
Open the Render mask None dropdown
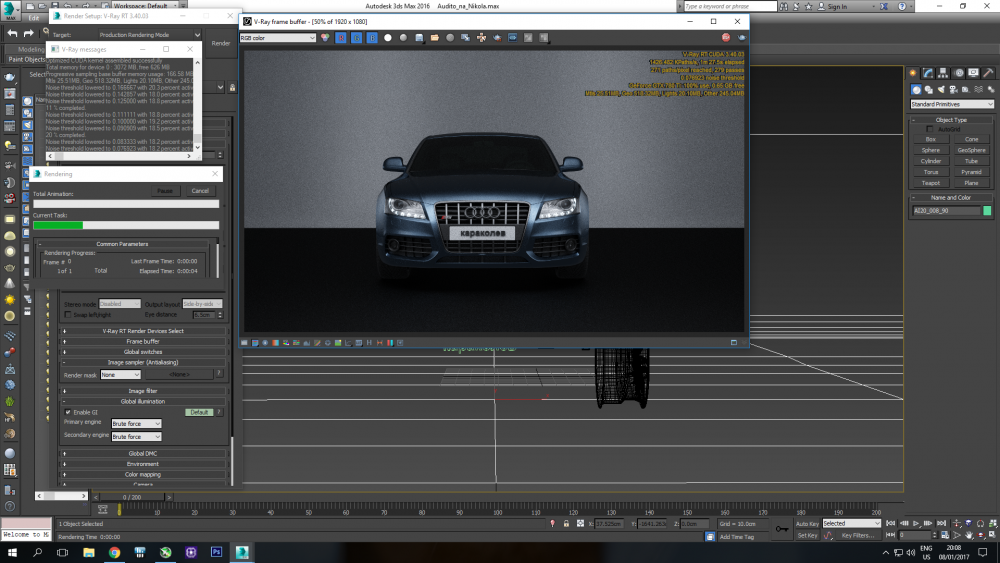pos(120,375)
